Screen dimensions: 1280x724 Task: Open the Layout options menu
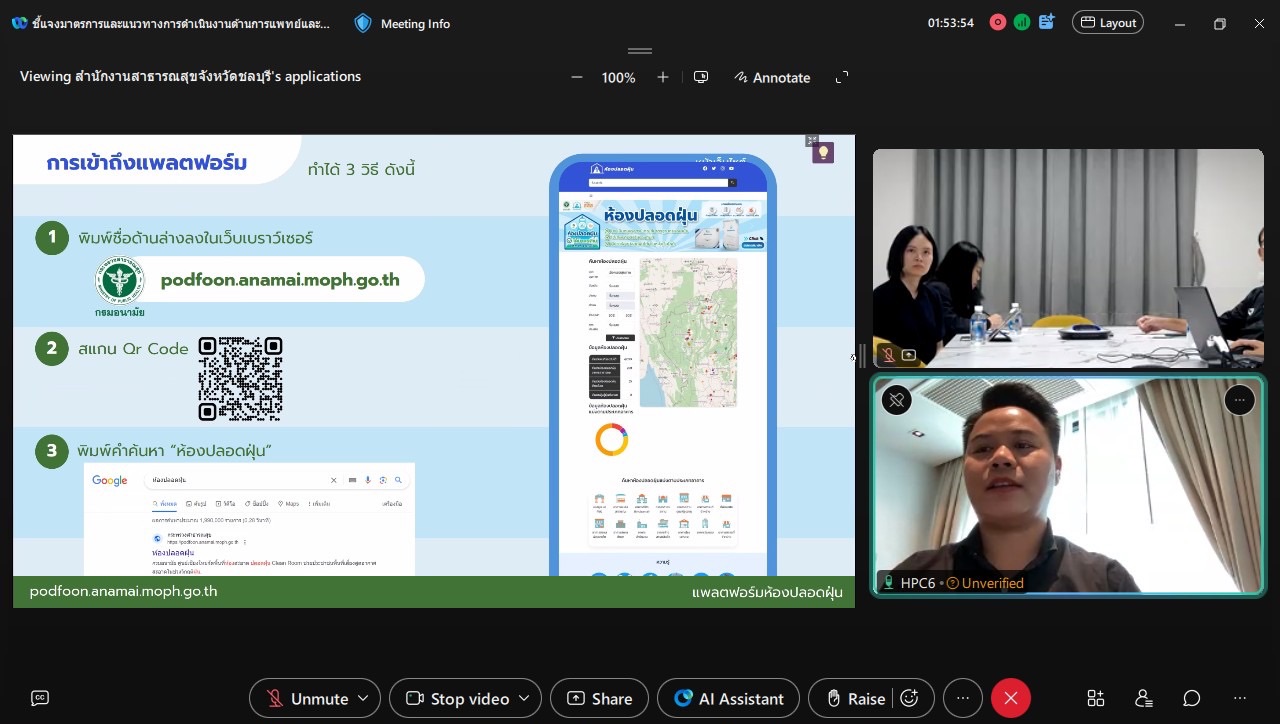[1107, 23]
